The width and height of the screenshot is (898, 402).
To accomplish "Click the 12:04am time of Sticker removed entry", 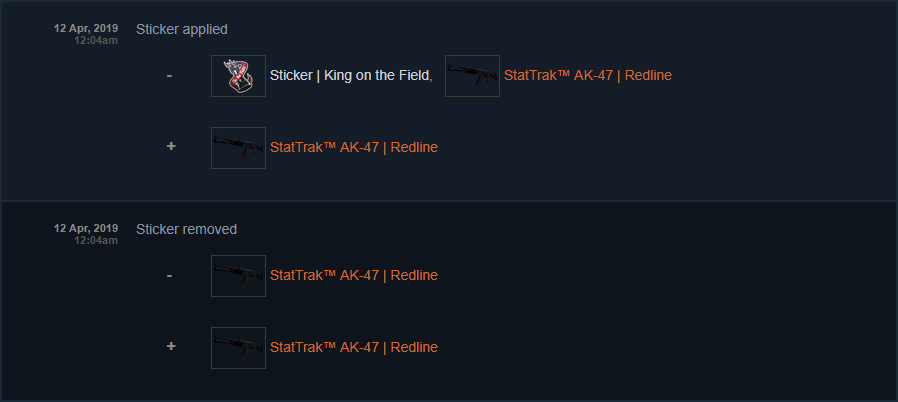I will pos(96,241).
